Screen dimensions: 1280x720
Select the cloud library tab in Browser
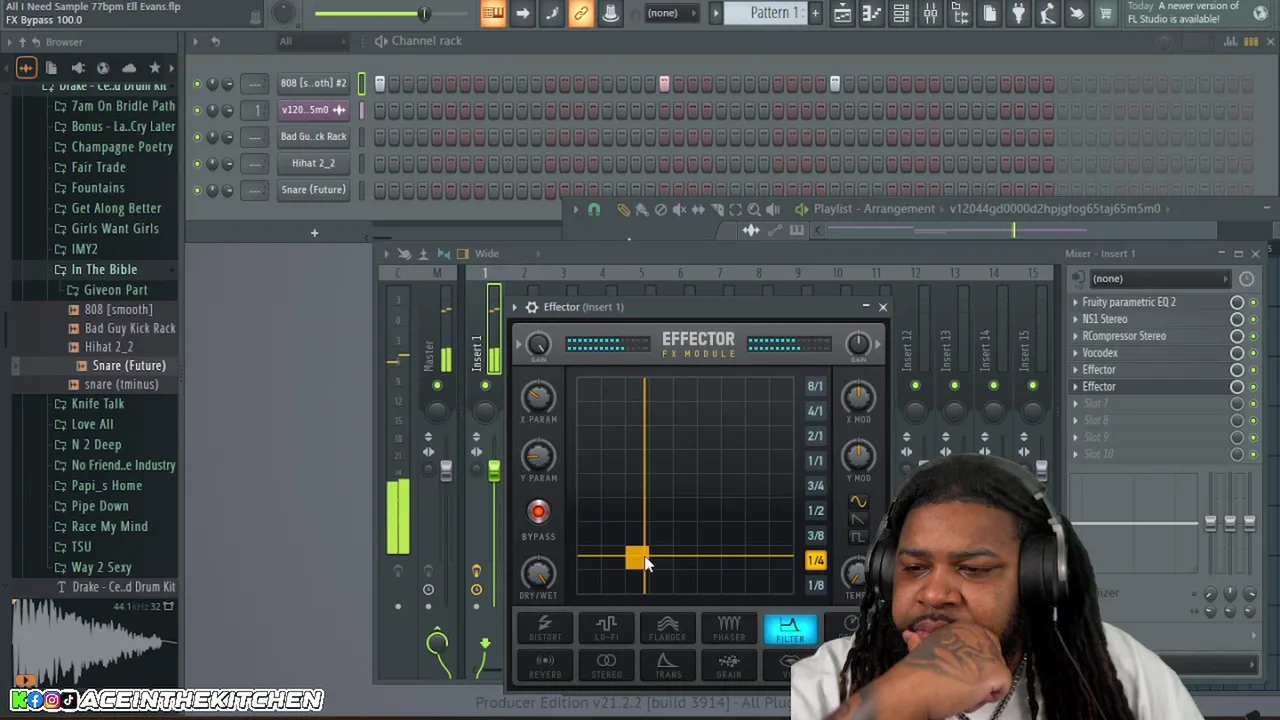pyautogui.click(x=129, y=68)
